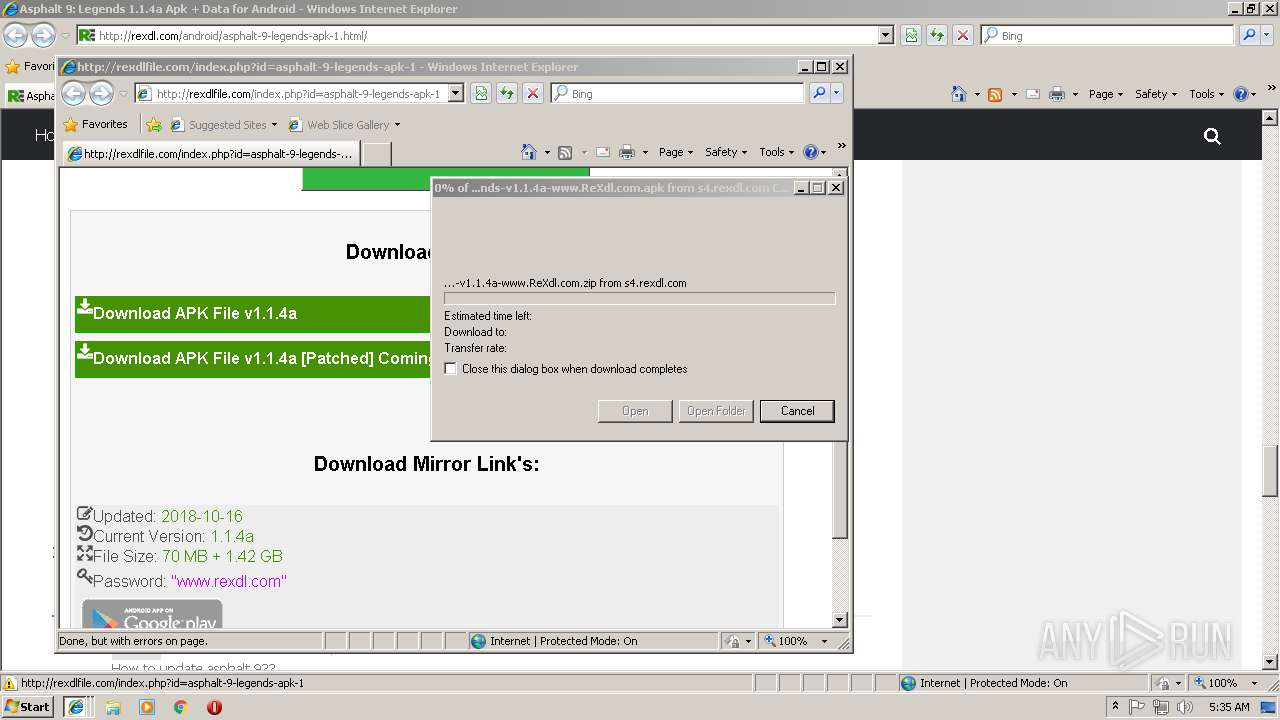The height and width of the screenshot is (720, 1280).
Task: Open the Help icon in popup toolbar
Action: (x=810, y=152)
